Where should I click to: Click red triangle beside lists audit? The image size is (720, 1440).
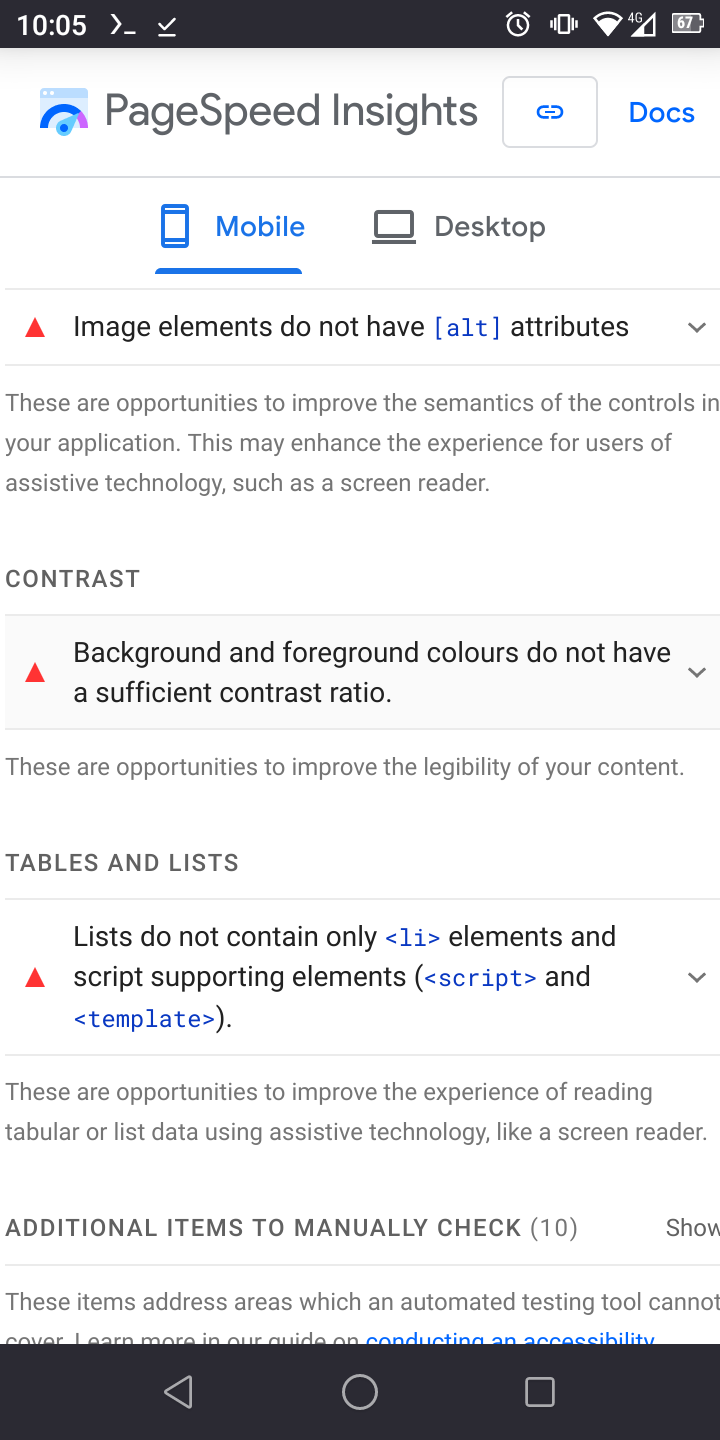point(35,977)
